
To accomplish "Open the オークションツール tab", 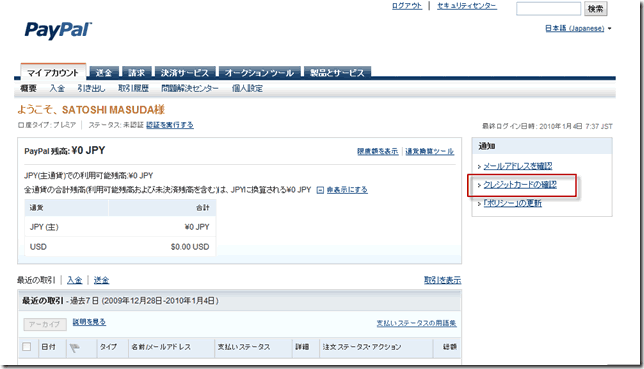I will pyautogui.click(x=259, y=73).
